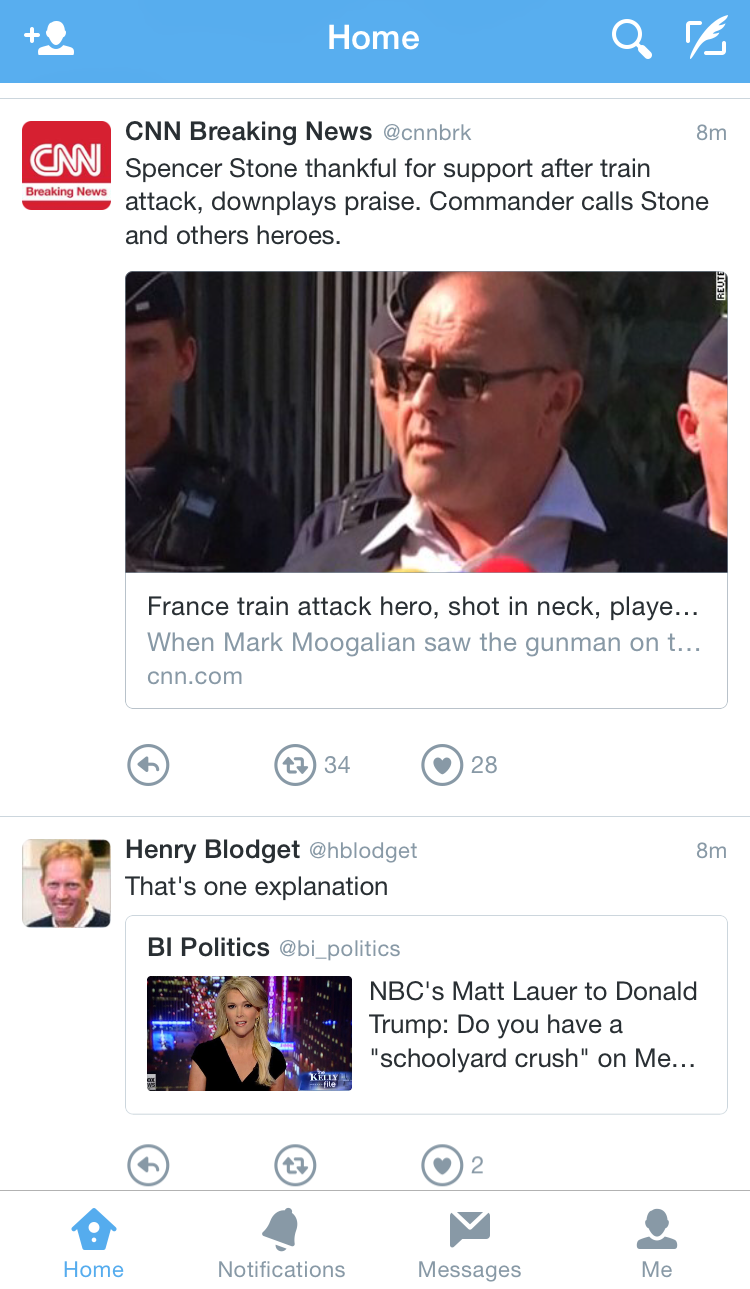This screenshot has height=1289, width=750.
Task: Tap the train attack news photo
Action: (425, 421)
